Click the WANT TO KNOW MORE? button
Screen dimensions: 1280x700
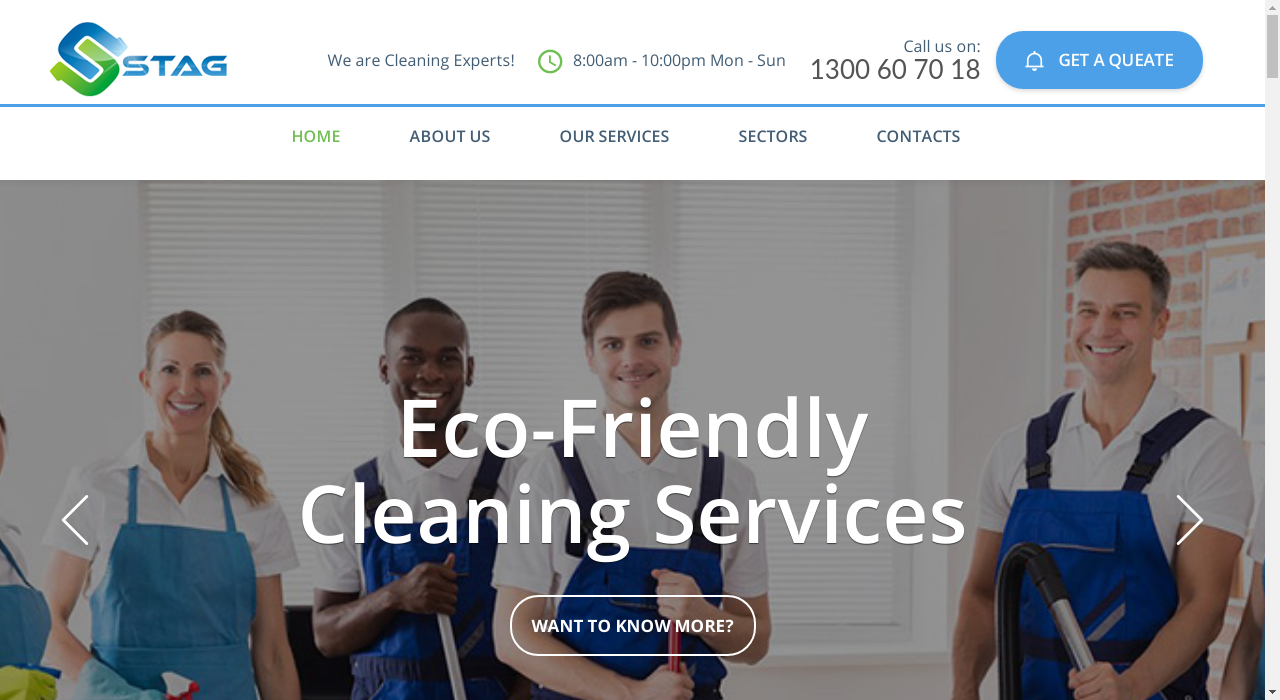(x=633, y=626)
